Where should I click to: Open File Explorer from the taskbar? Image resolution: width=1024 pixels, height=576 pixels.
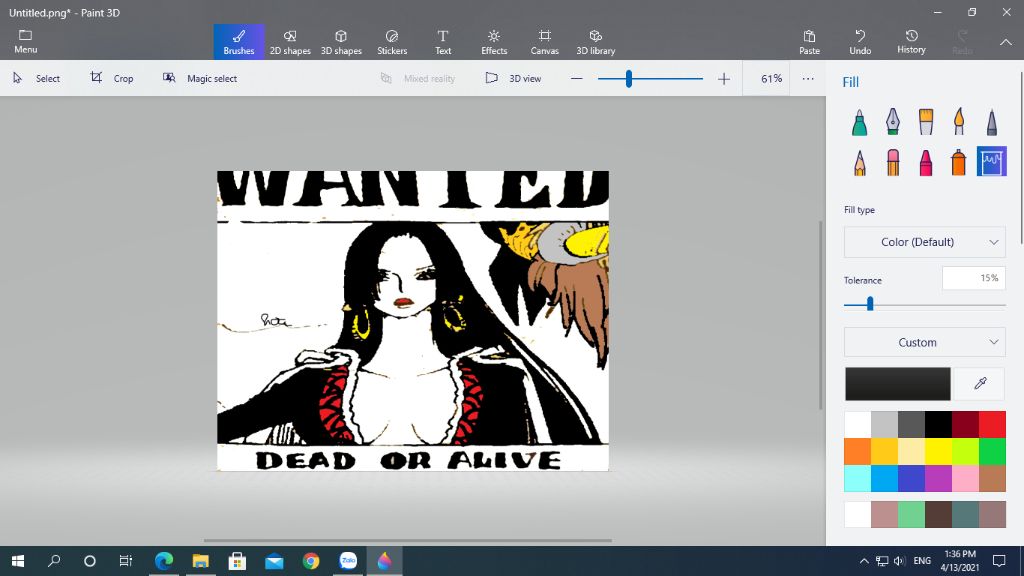click(200, 561)
